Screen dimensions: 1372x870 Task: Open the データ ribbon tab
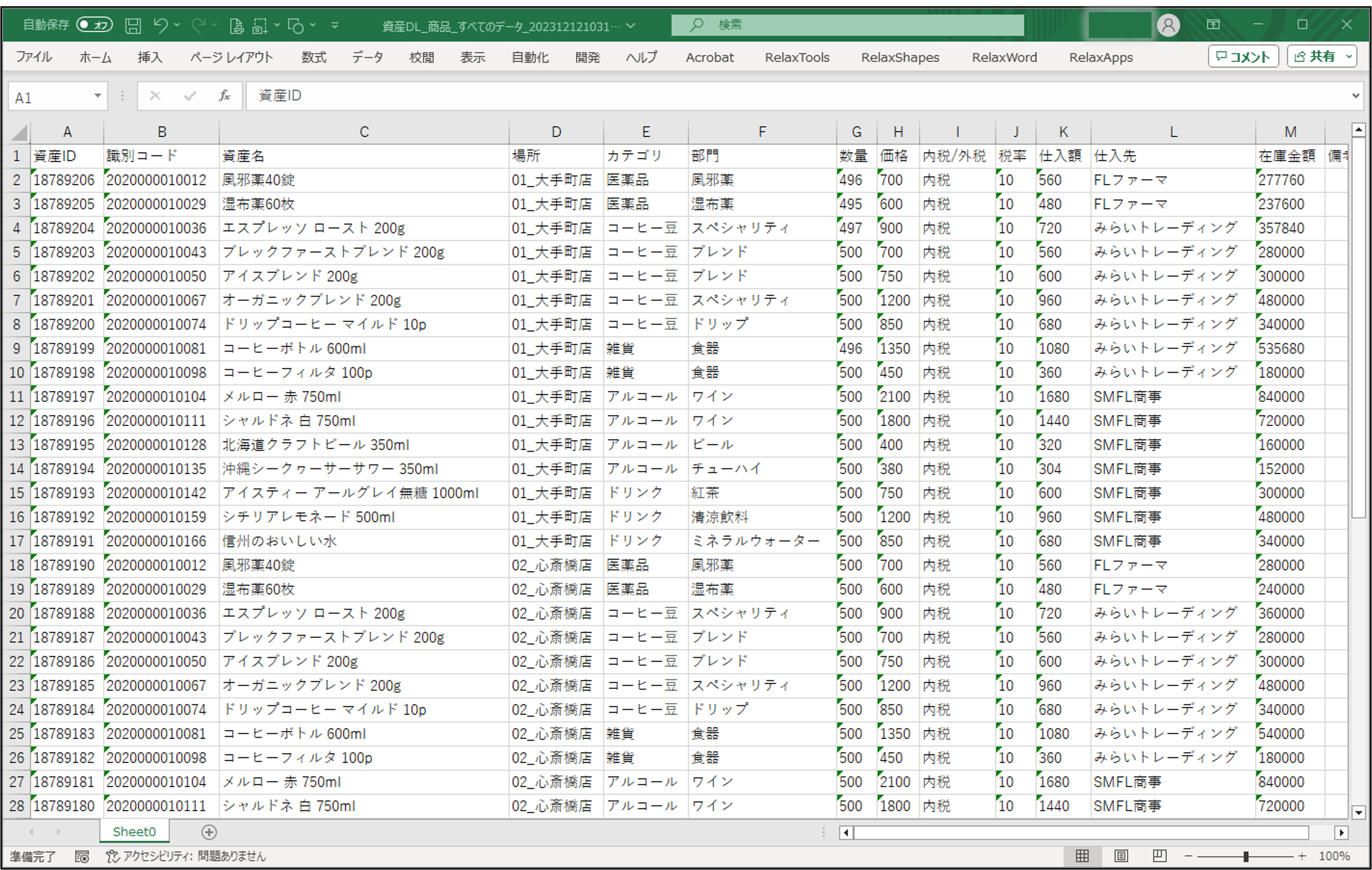tap(367, 57)
